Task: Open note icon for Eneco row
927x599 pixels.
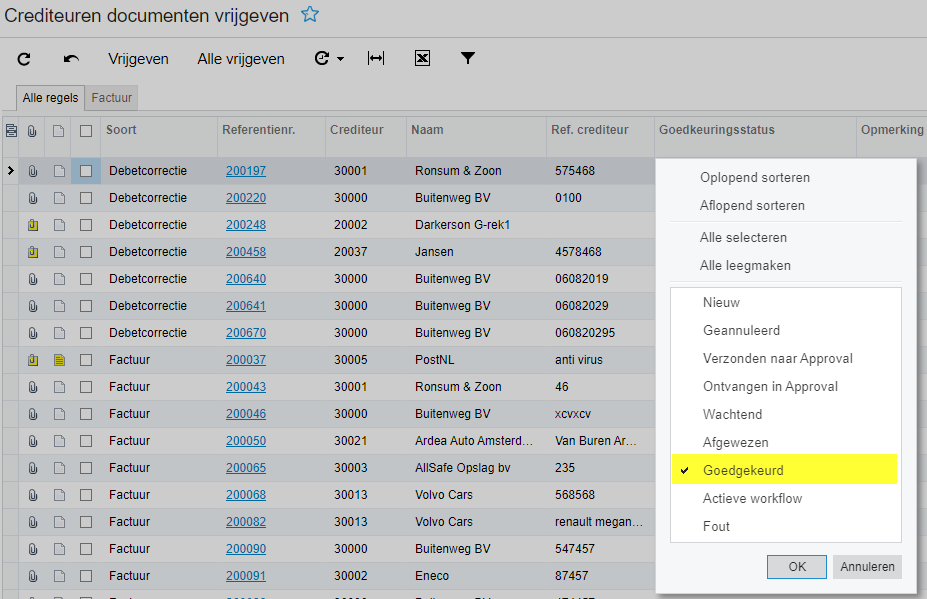Action: 59,575
